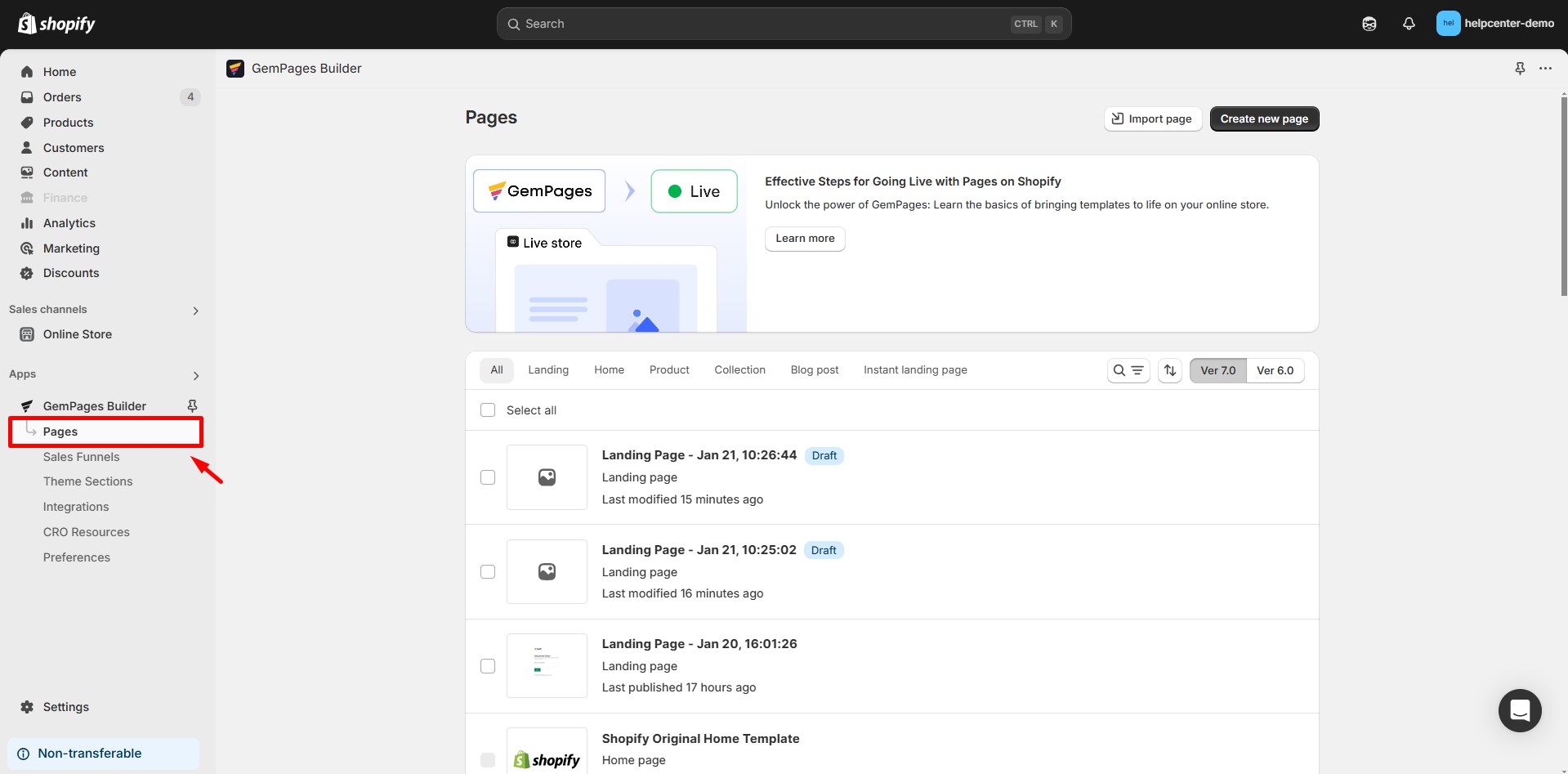Tick checkbox for Landing Page Jan 21, 10:26:44

[x=488, y=477]
